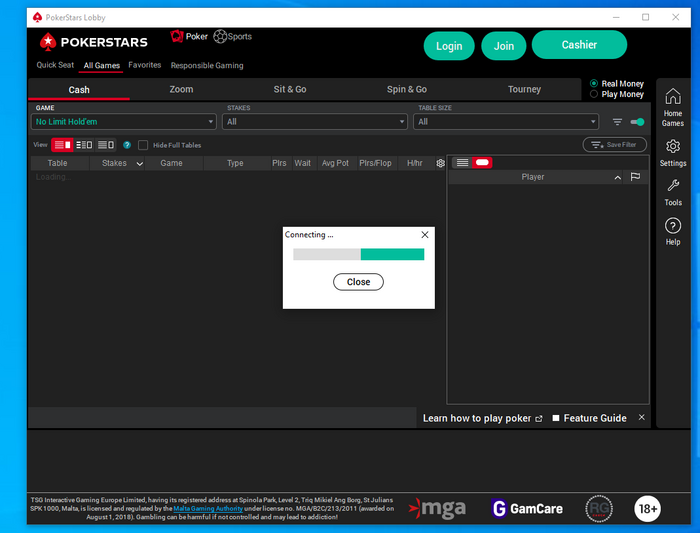Sort by Game column header

tap(171, 163)
